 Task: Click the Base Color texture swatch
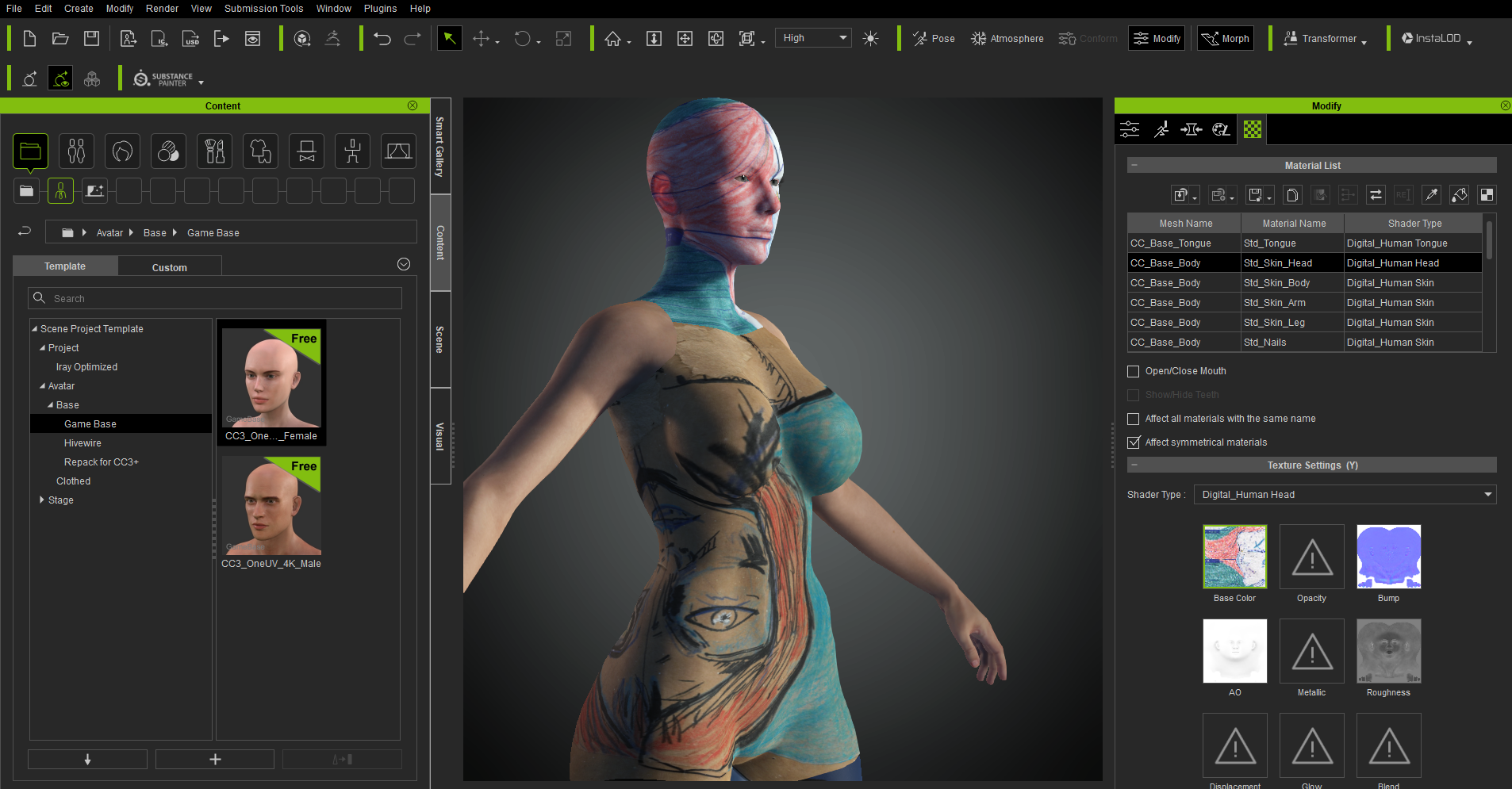[x=1234, y=557]
